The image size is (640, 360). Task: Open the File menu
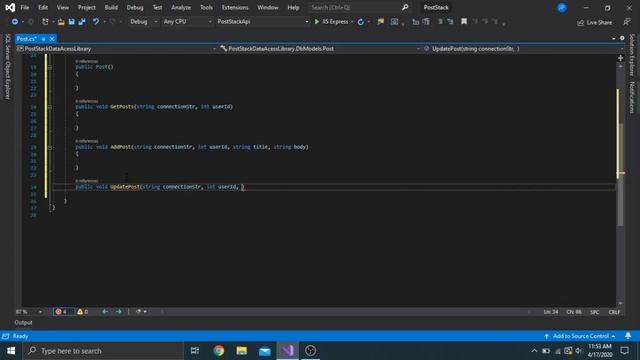[24, 7]
